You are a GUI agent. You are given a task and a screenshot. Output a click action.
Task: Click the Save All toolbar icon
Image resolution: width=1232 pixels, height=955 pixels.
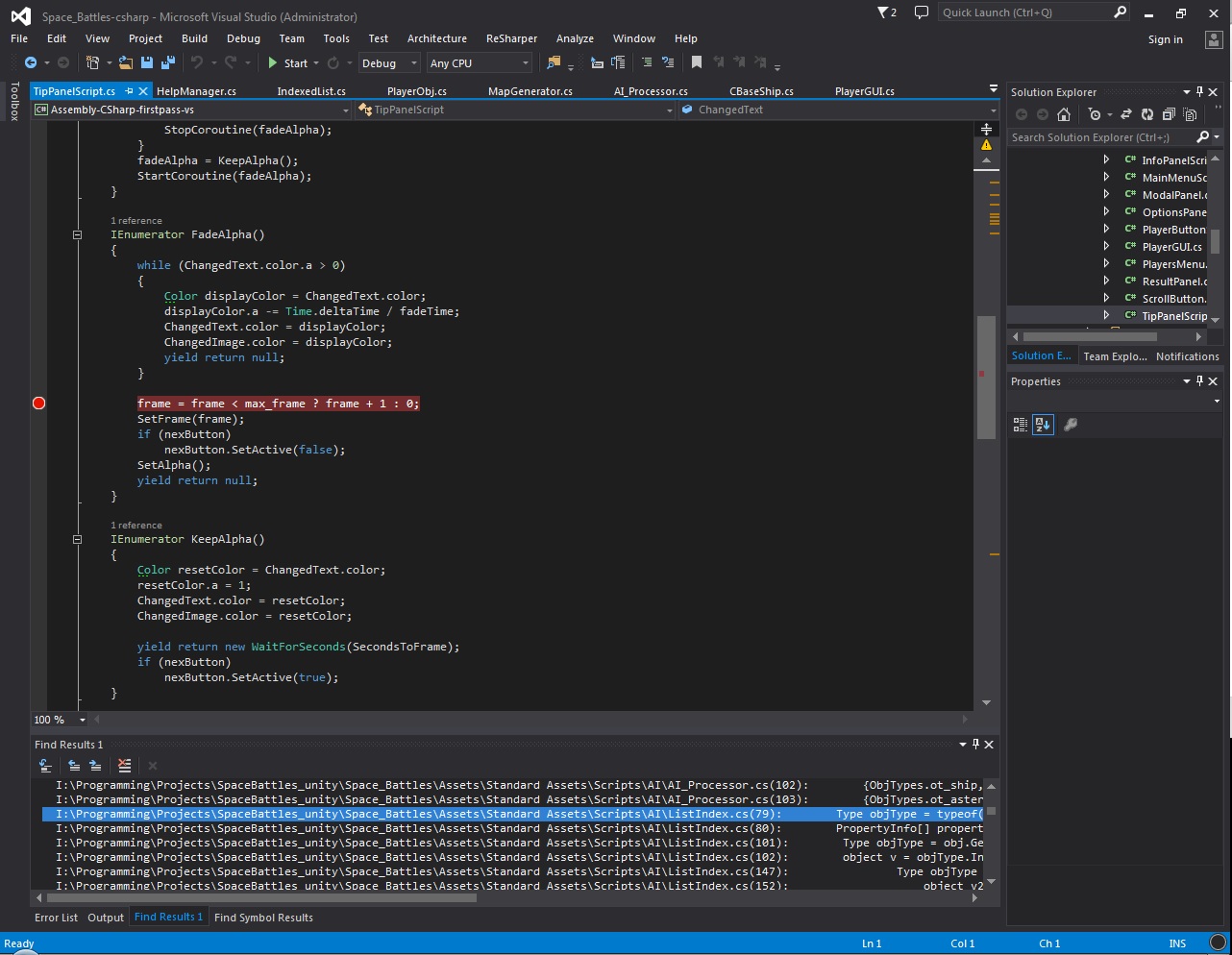[168, 62]
